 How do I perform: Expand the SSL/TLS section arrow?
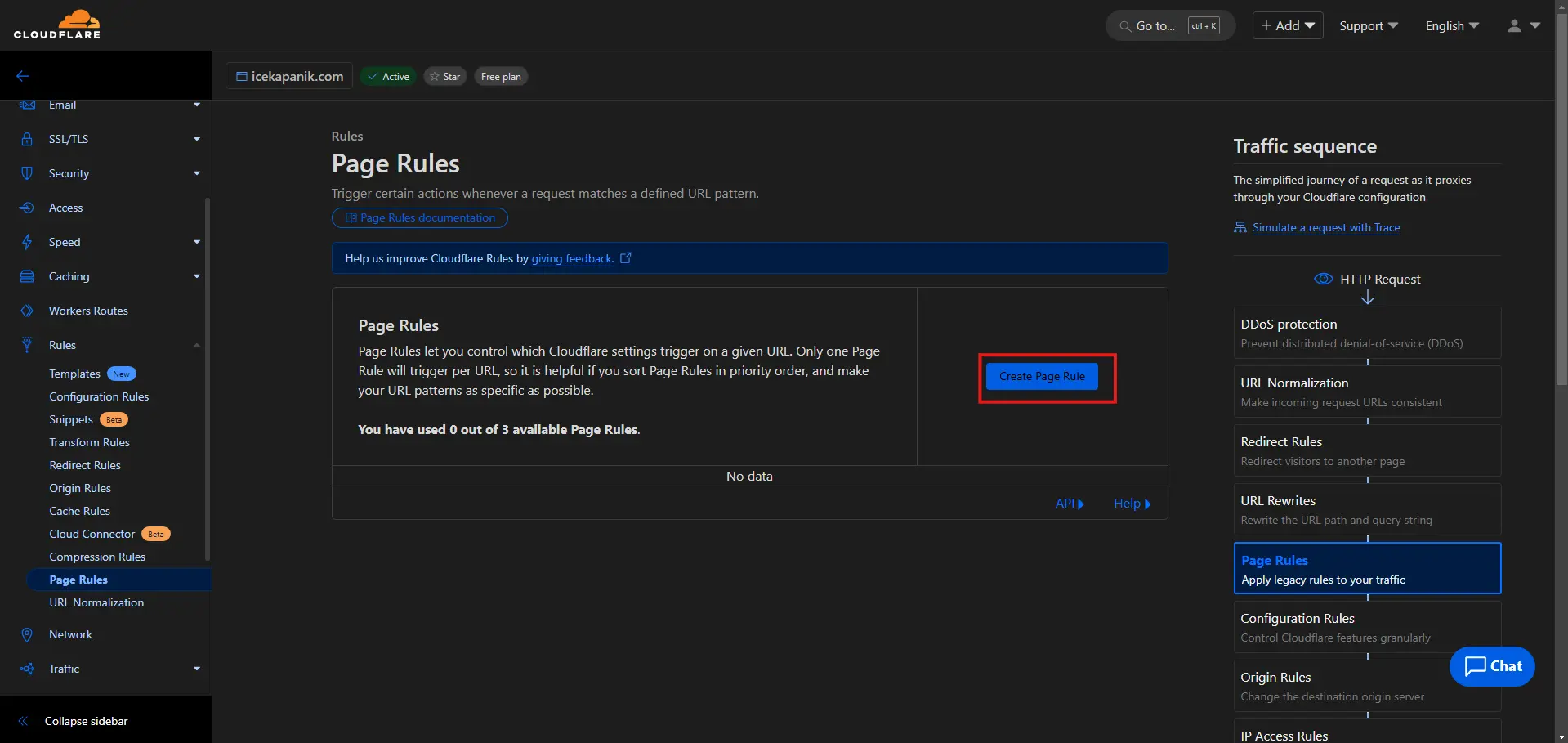(197, 139)
